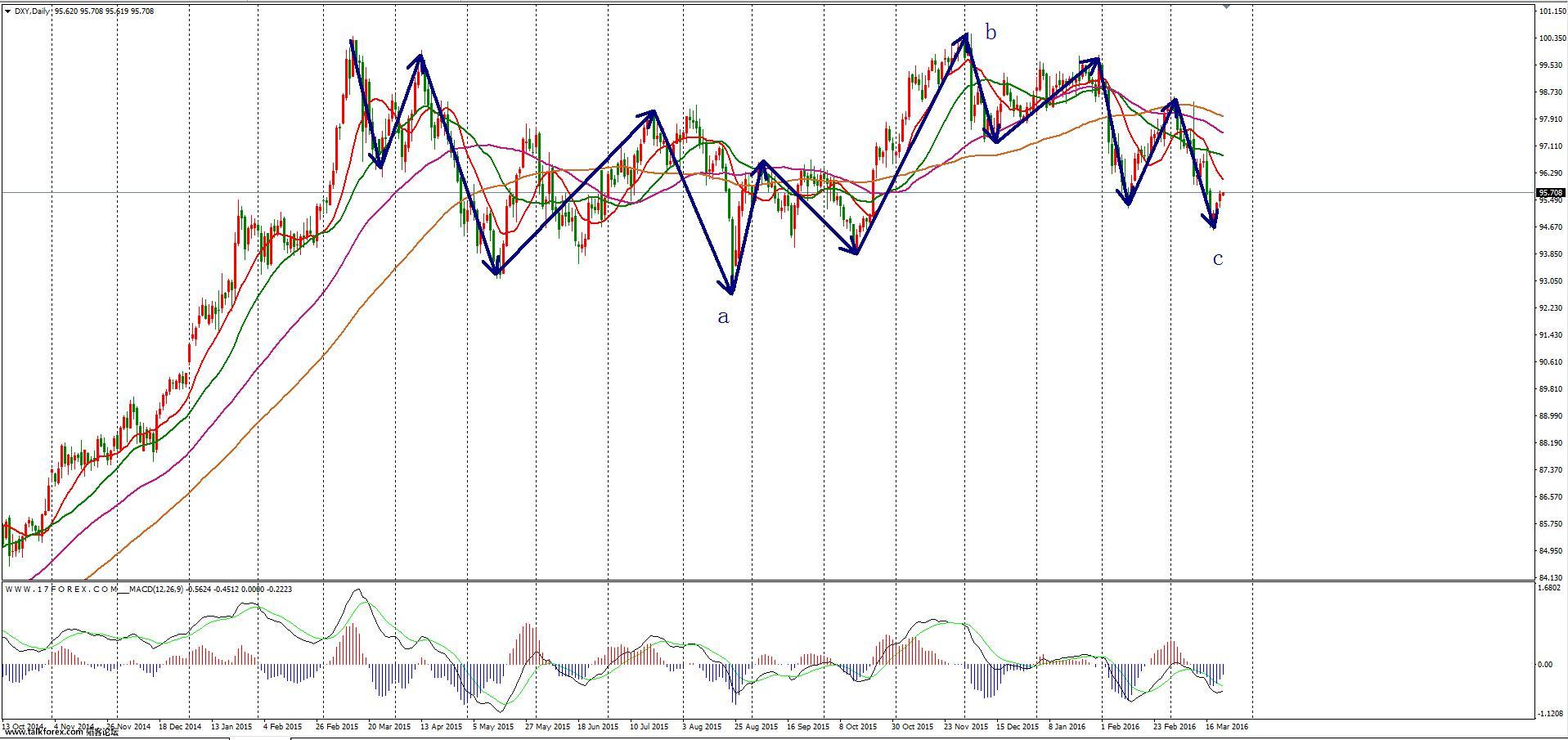Click the 101.150 price scale label
This screenshot has width=1568, height=740.
coord(1552,11)
